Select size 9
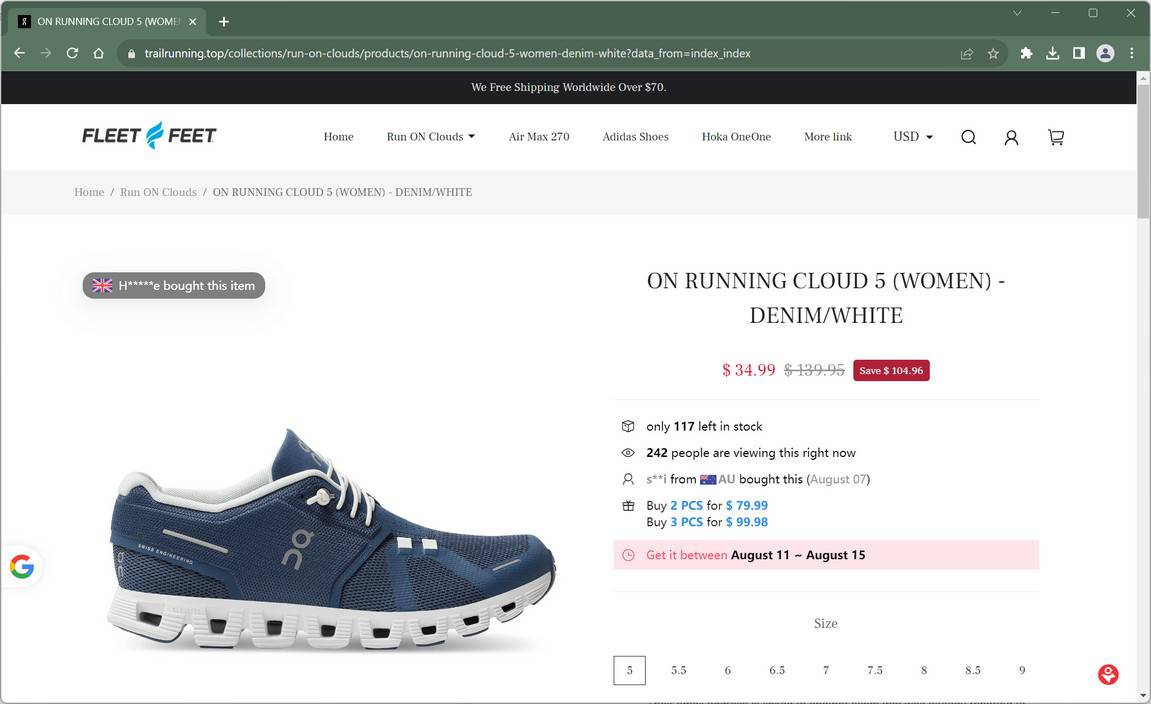The width and height of the screenshot is (1151, 704). [1022, 670]
